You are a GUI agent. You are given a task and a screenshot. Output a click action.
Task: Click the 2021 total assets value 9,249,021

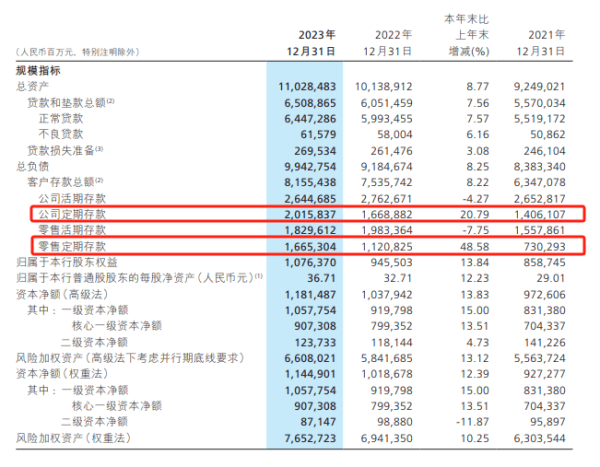[539, 87]
